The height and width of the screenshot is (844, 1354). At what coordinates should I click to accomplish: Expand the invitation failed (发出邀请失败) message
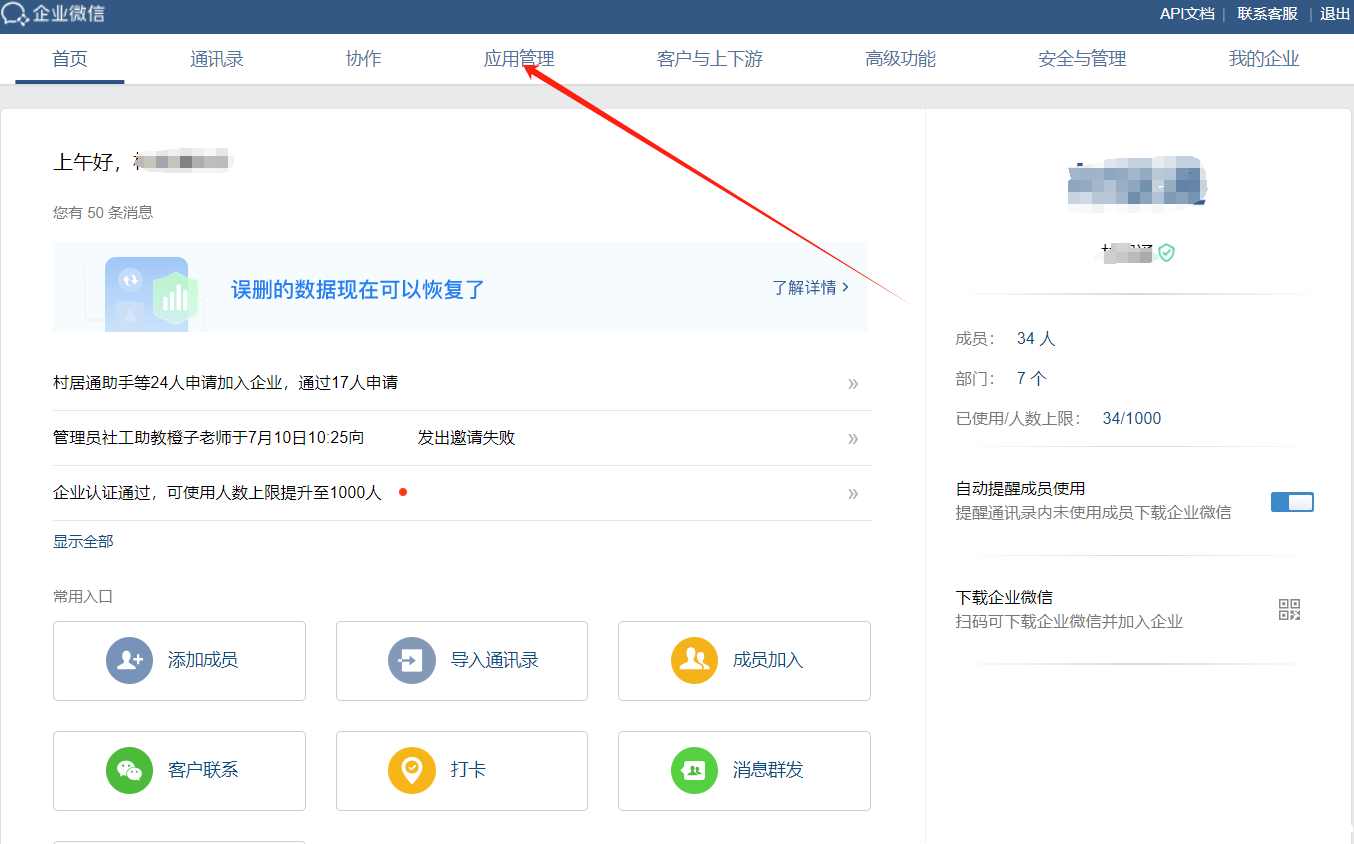852,438
